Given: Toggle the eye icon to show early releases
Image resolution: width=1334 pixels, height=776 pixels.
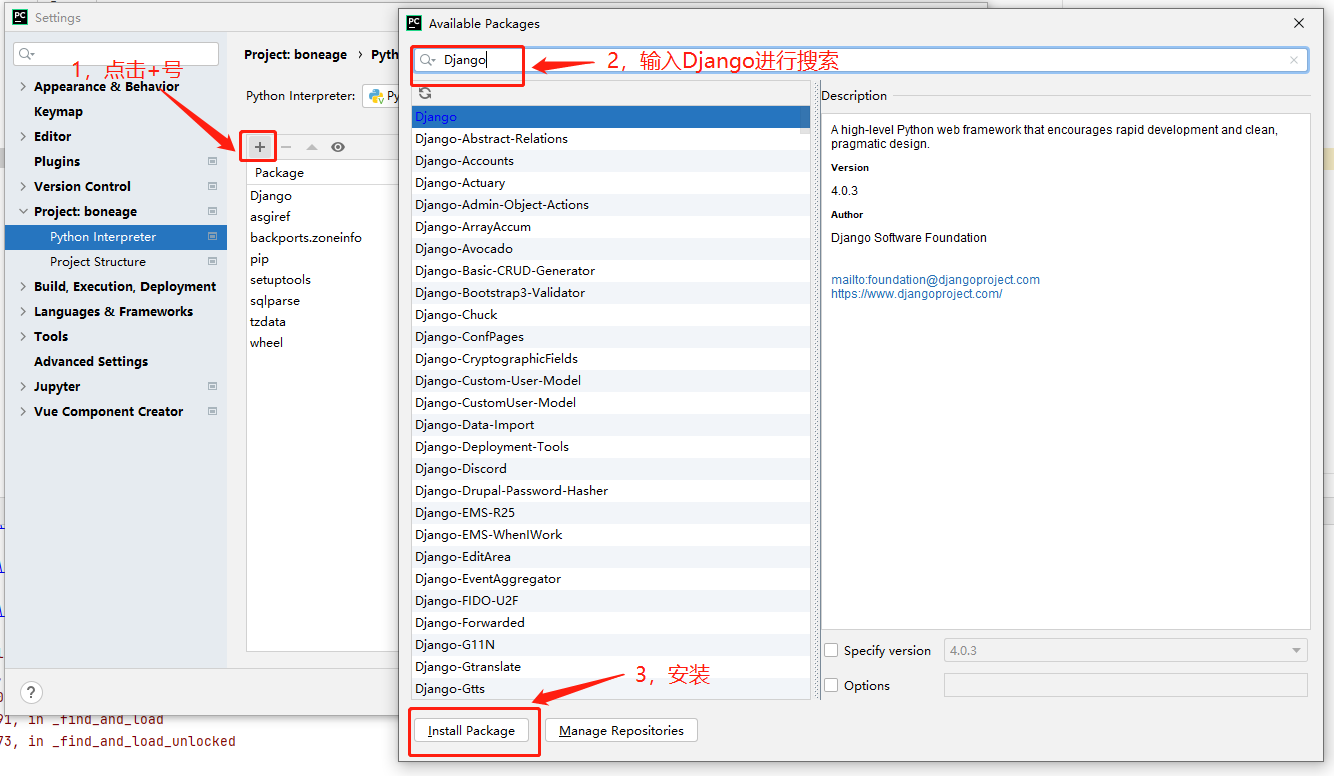Looking at the screenshot, I should click(x=338, y=147).
